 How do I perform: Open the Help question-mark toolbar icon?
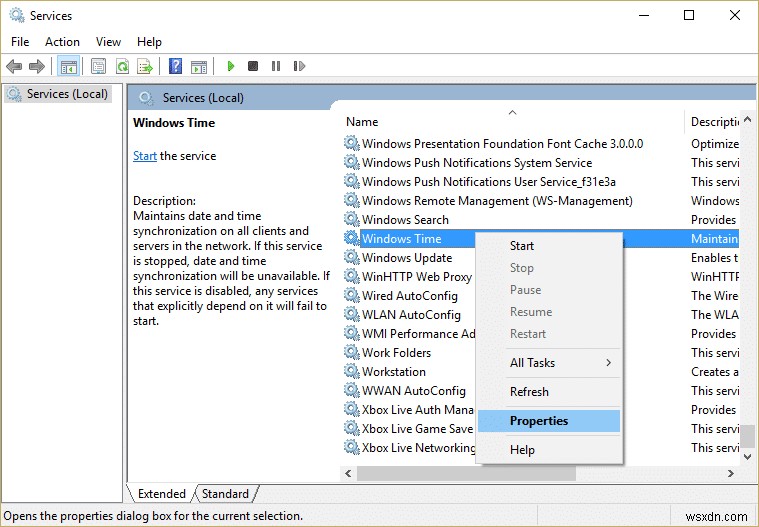click(175, 66)
